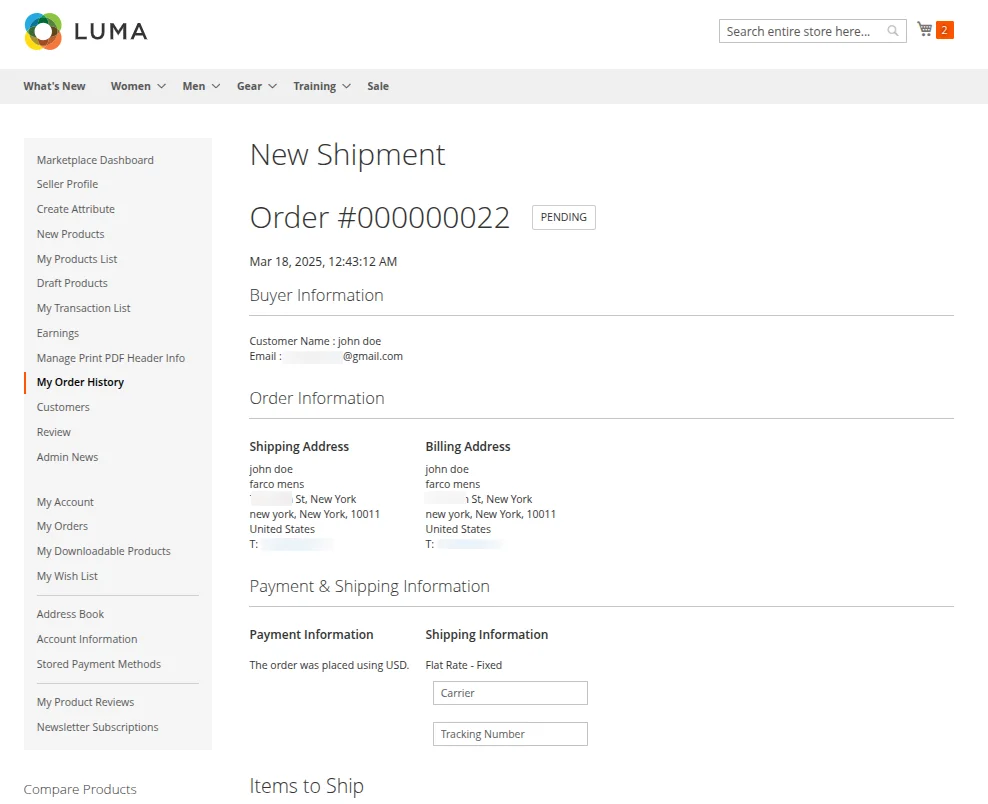Open the Create Attribute page

point(75,209)
